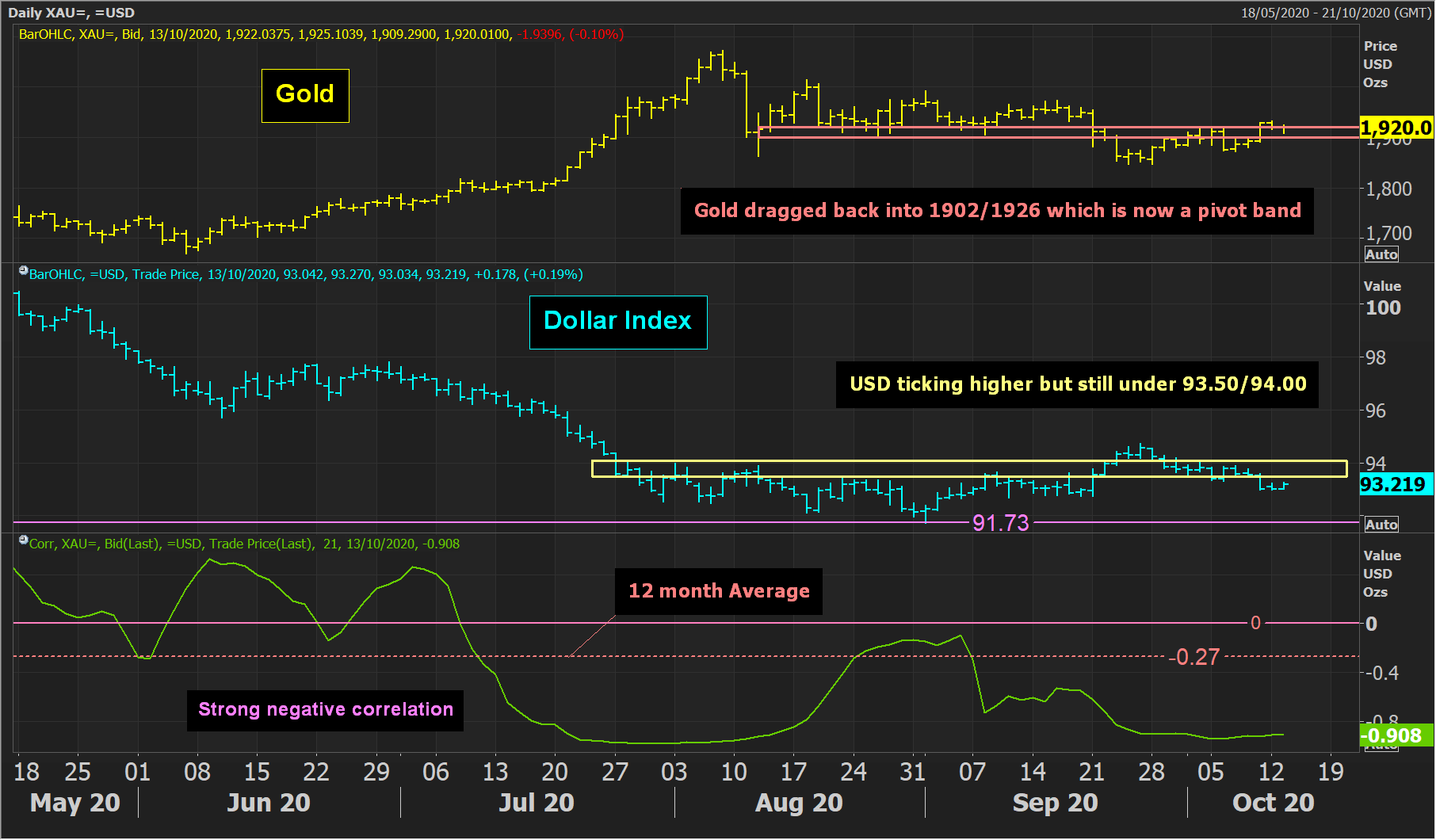Click the 91.73 support level label
1436x840 pixels.
point(1001,523)
